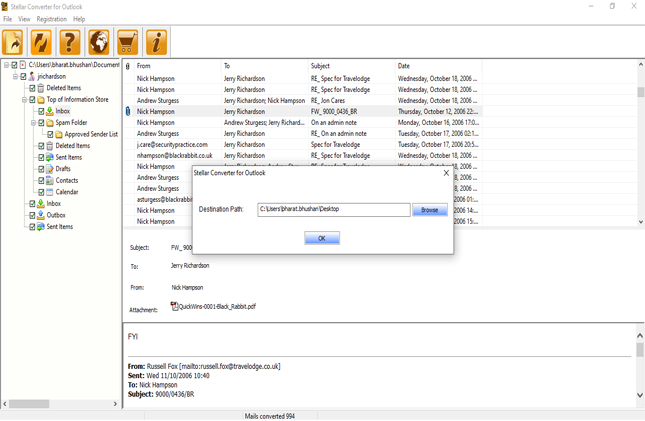The height and width of the screenshot is (421, 645).
Task: Select the 'On an admin note' email from Nick Hampson
Action: [x=303, y=123]
